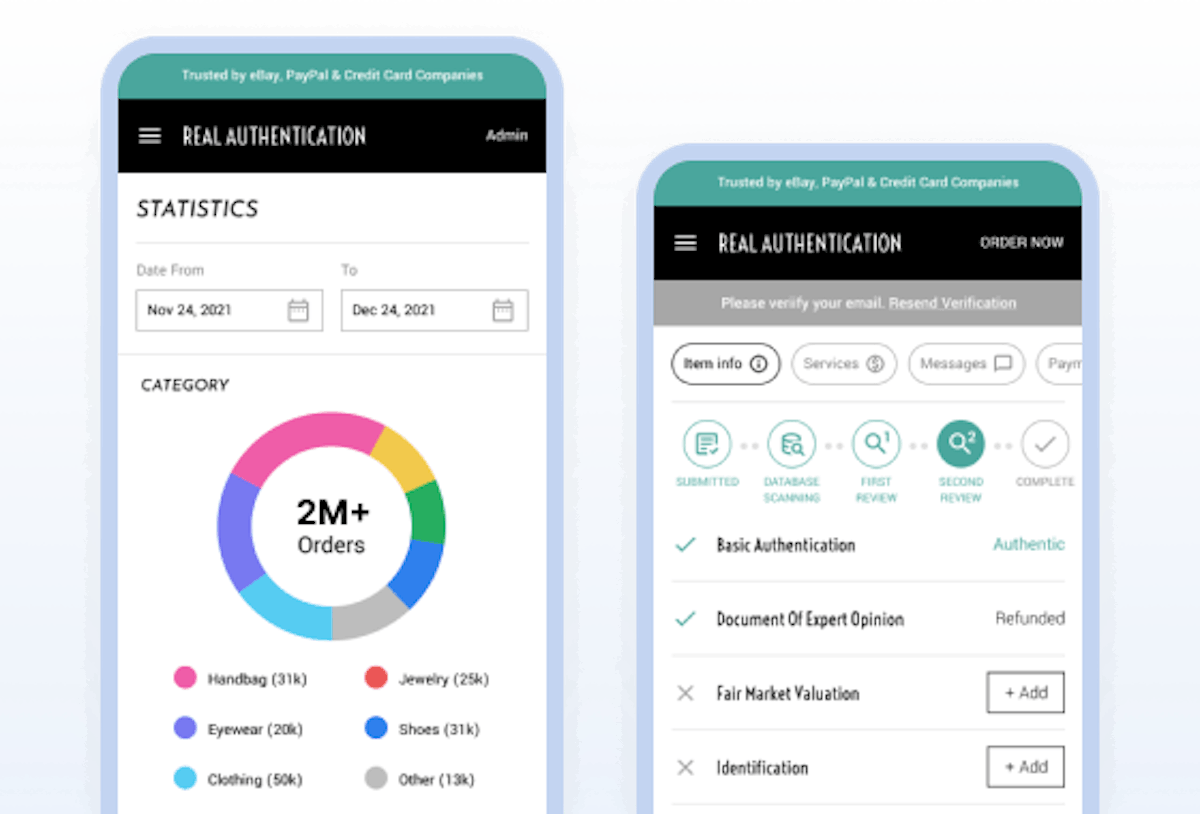The height and width of the screenshot is (814, 1200).
Task: Click the light blue donut chart segment
Action: pos(286,608)
